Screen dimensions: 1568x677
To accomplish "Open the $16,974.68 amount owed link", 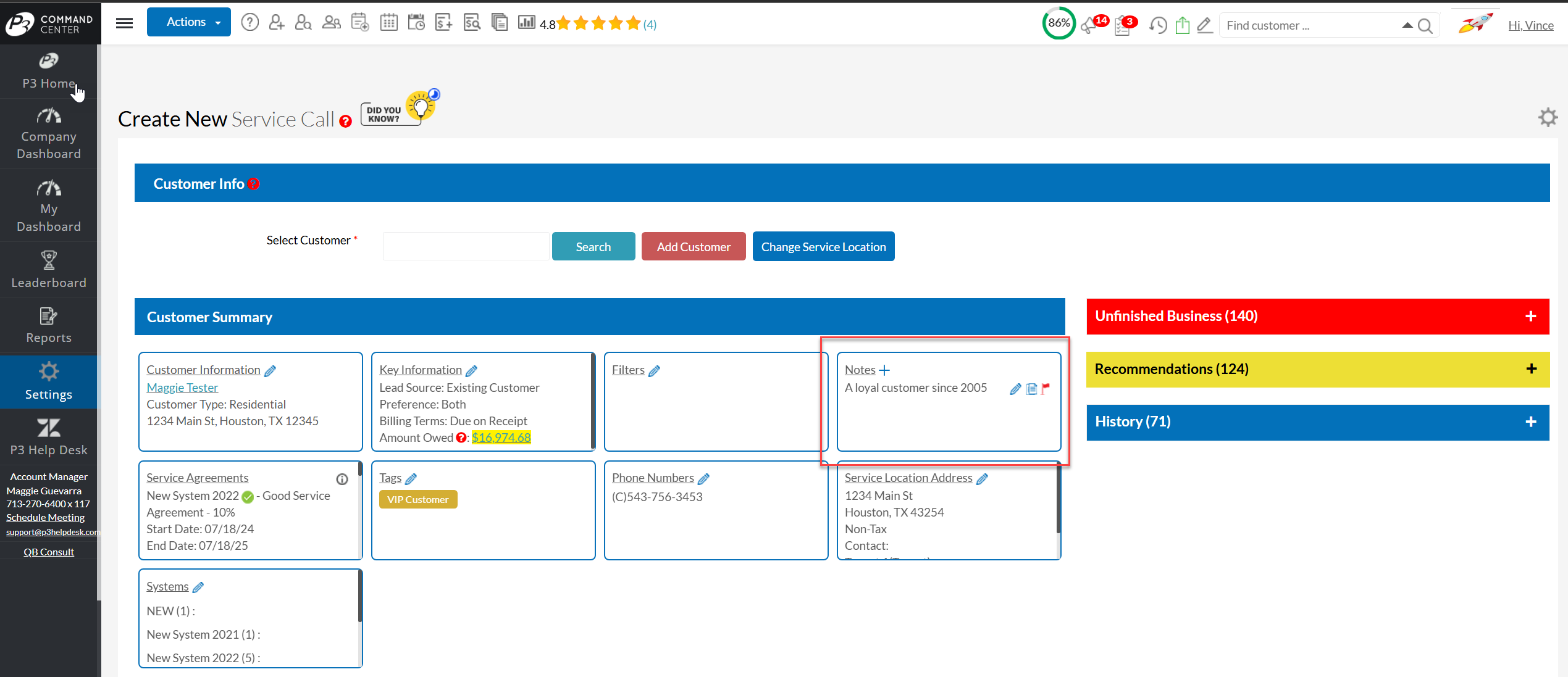I will point(501,438).
